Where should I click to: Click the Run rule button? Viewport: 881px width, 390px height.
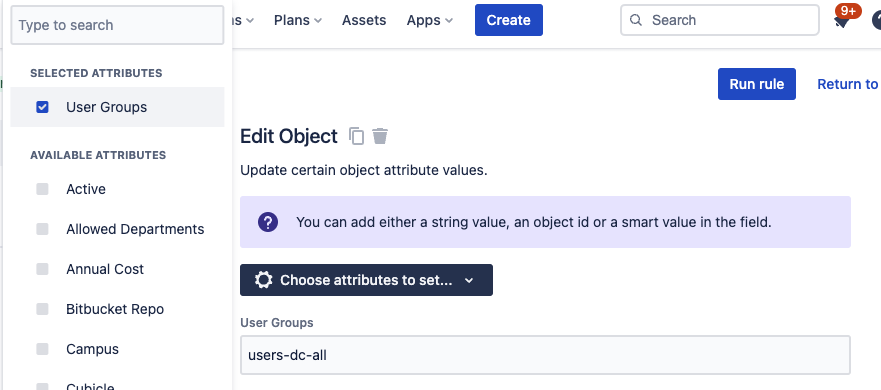[756, 84]
